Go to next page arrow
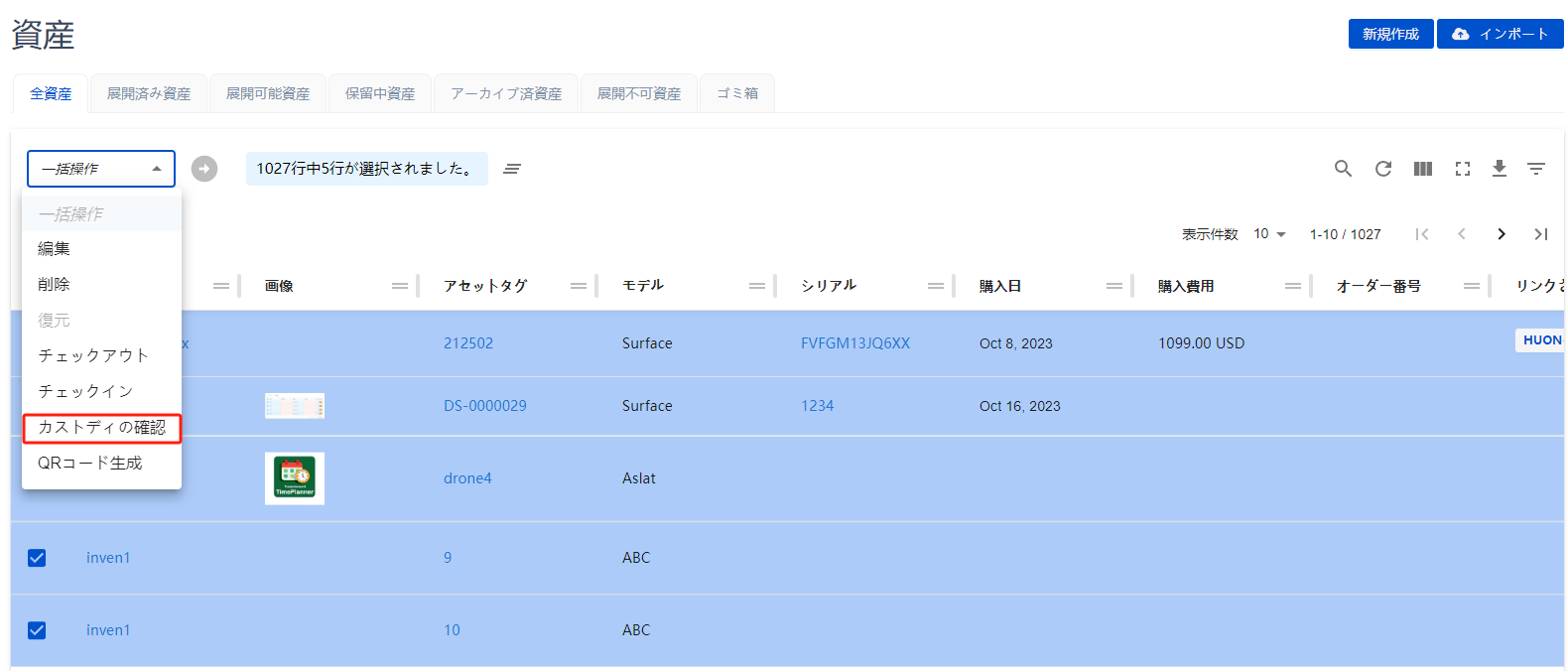The image size is (1568, 671). 1501,234
